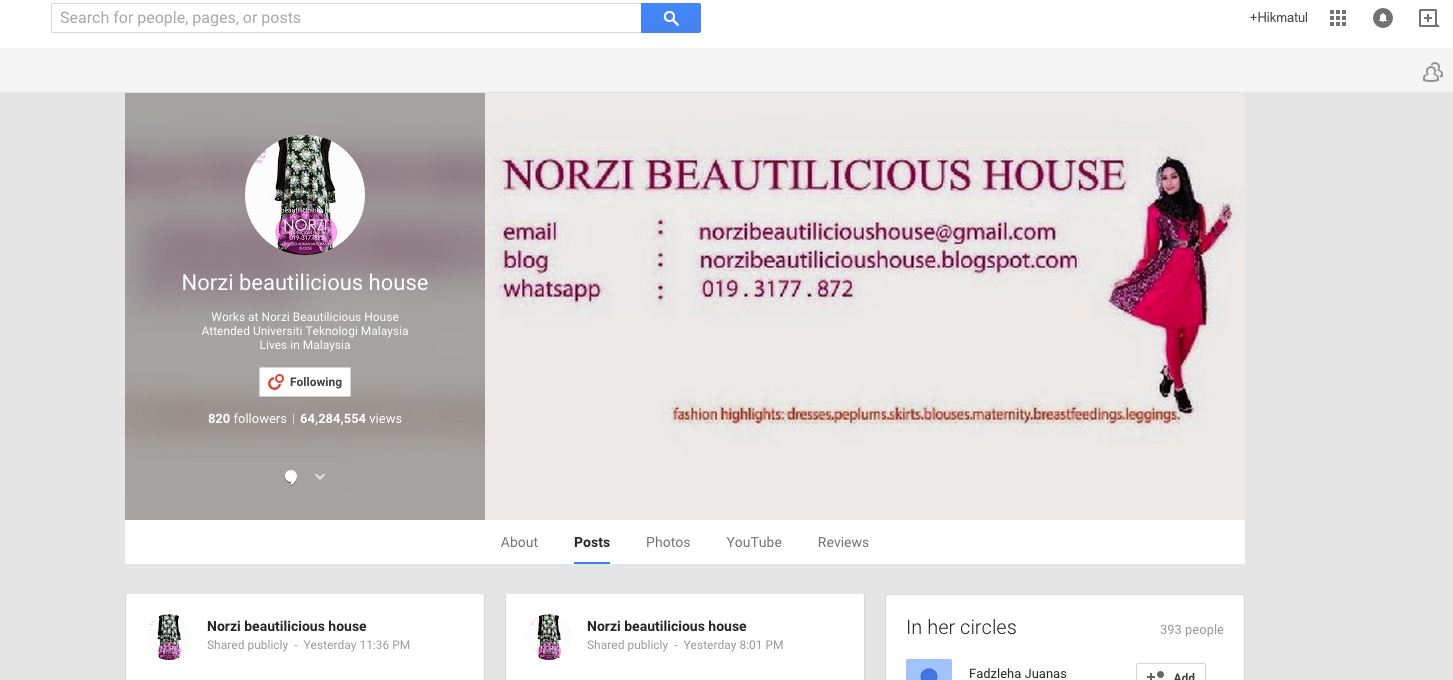Click the avatar on the 11:36 PM post

click(169, 636)
